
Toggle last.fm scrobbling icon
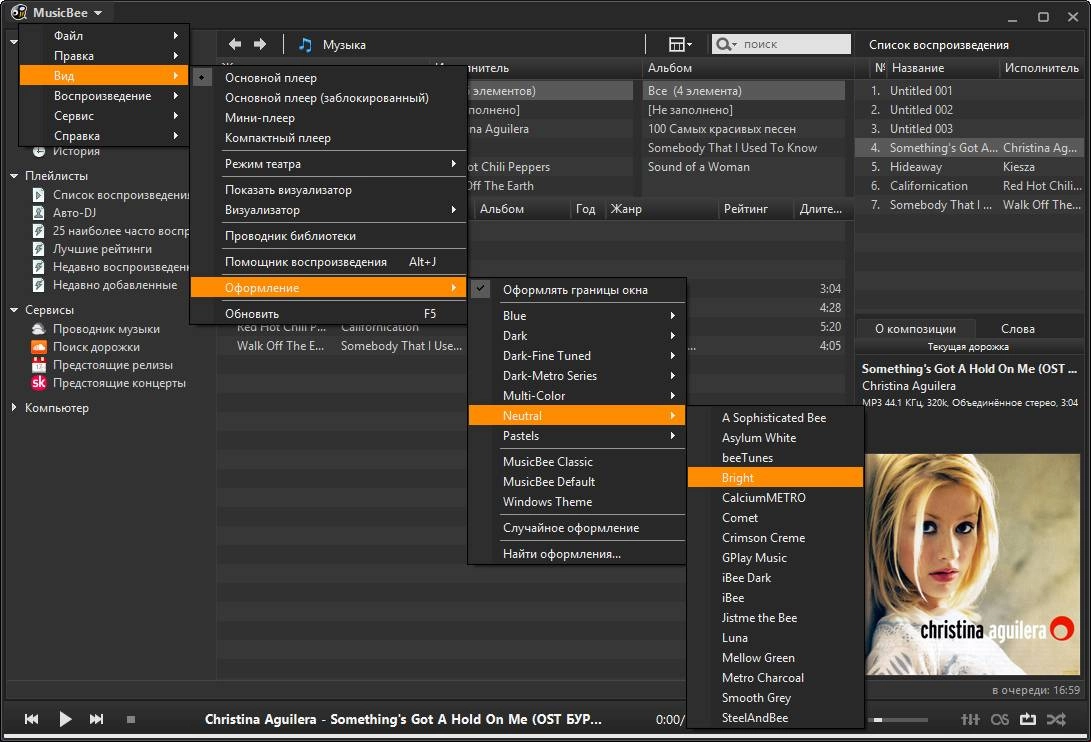(x=1000, y=719)
